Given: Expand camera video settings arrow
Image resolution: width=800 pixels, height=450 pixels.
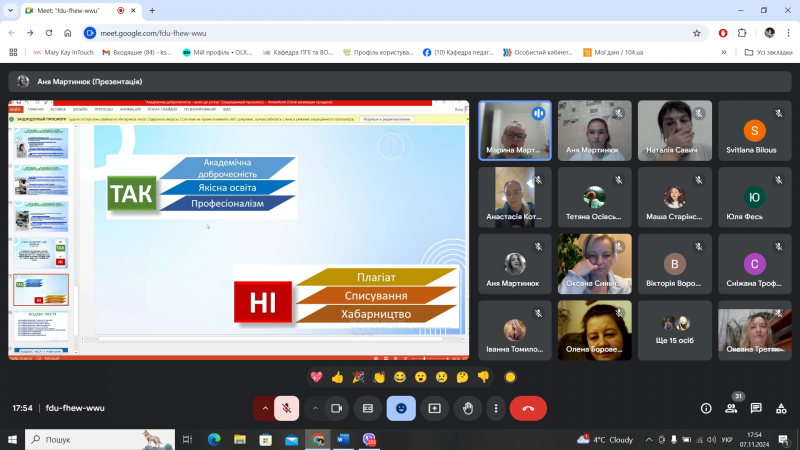Looking at the screenshot, I should [315, 408].
